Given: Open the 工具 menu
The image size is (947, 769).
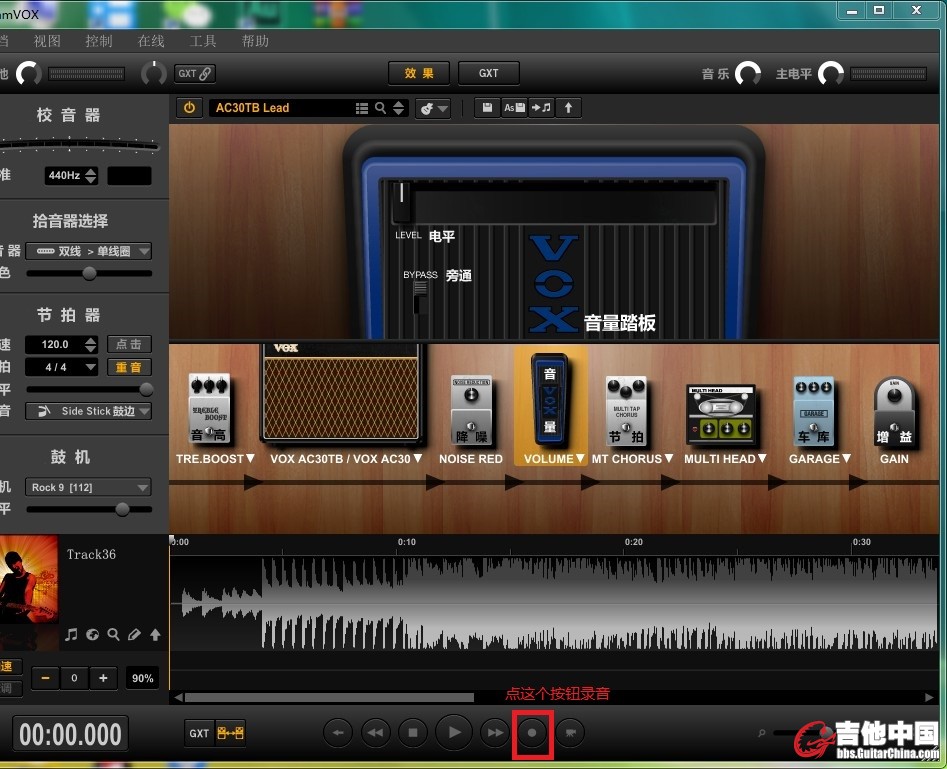Looking at the screenshot, I should pos(203,41).
